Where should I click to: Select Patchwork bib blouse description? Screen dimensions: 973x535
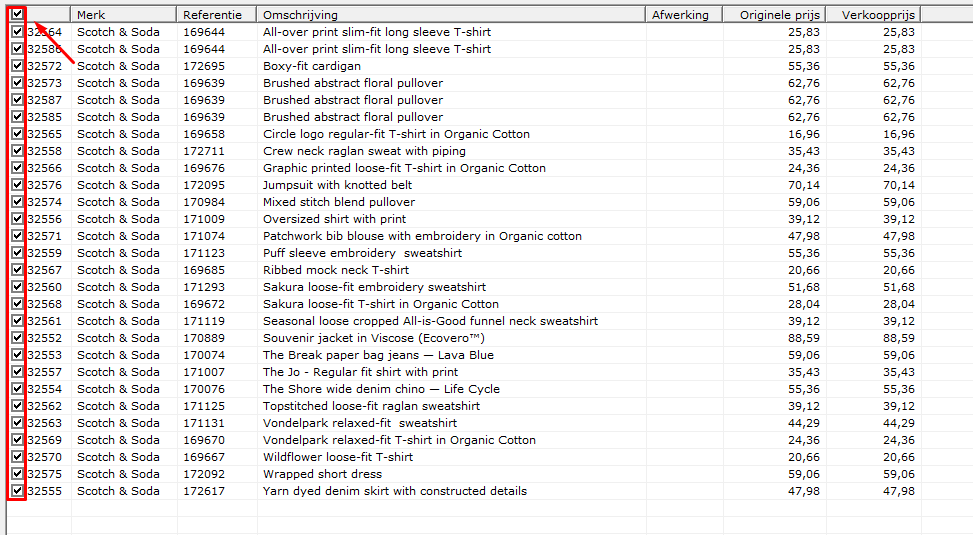422,236
